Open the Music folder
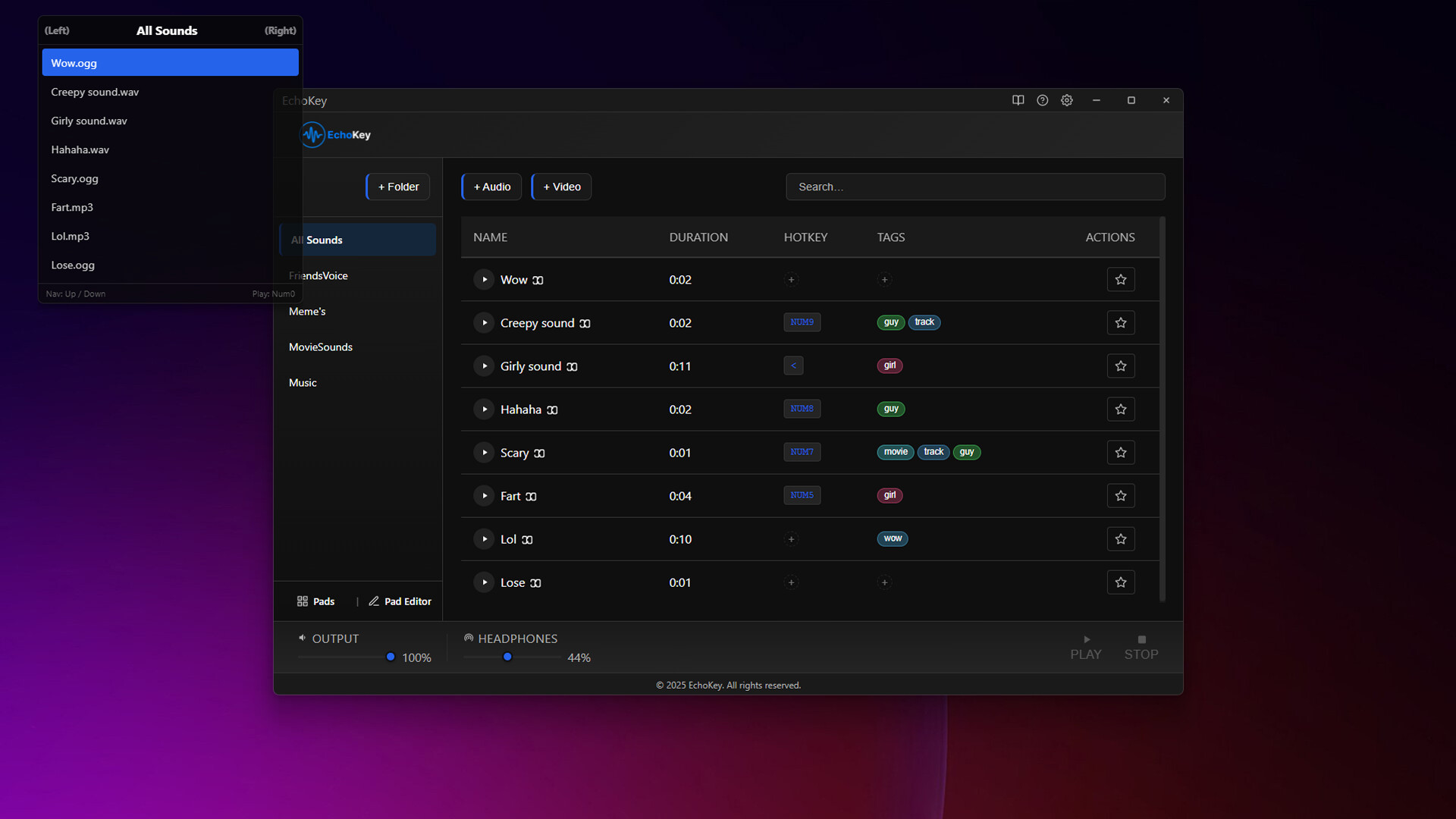Image resolution: width=1456 pixels, height=819 pixels. coord(358,382)
